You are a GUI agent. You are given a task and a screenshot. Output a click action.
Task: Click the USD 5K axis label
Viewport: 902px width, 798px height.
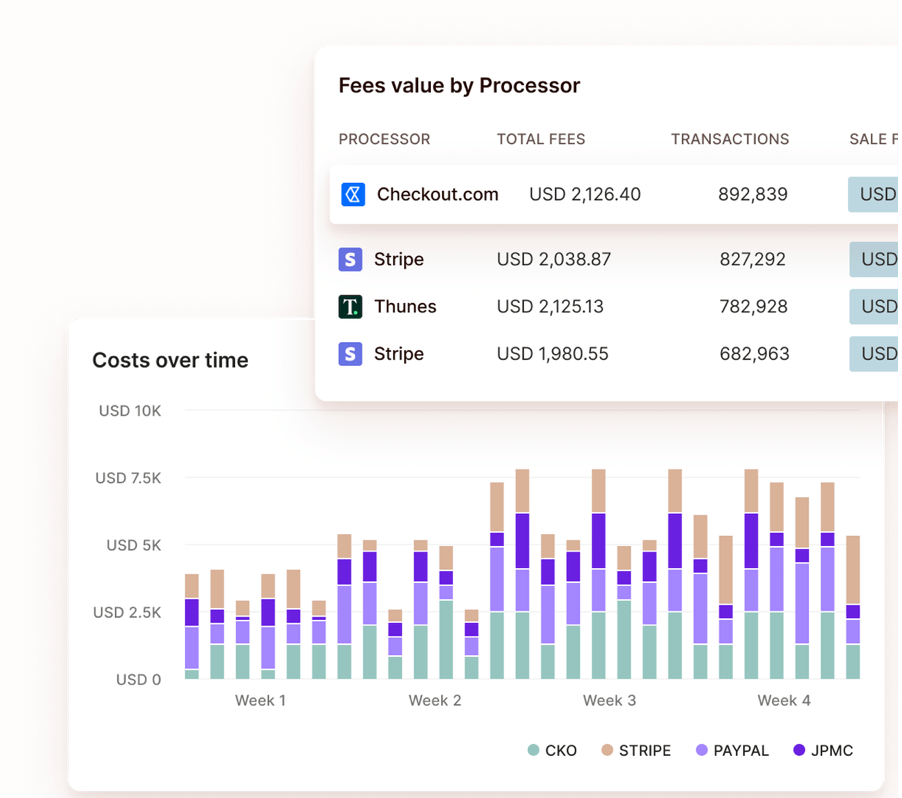click(x=134, y=545)
